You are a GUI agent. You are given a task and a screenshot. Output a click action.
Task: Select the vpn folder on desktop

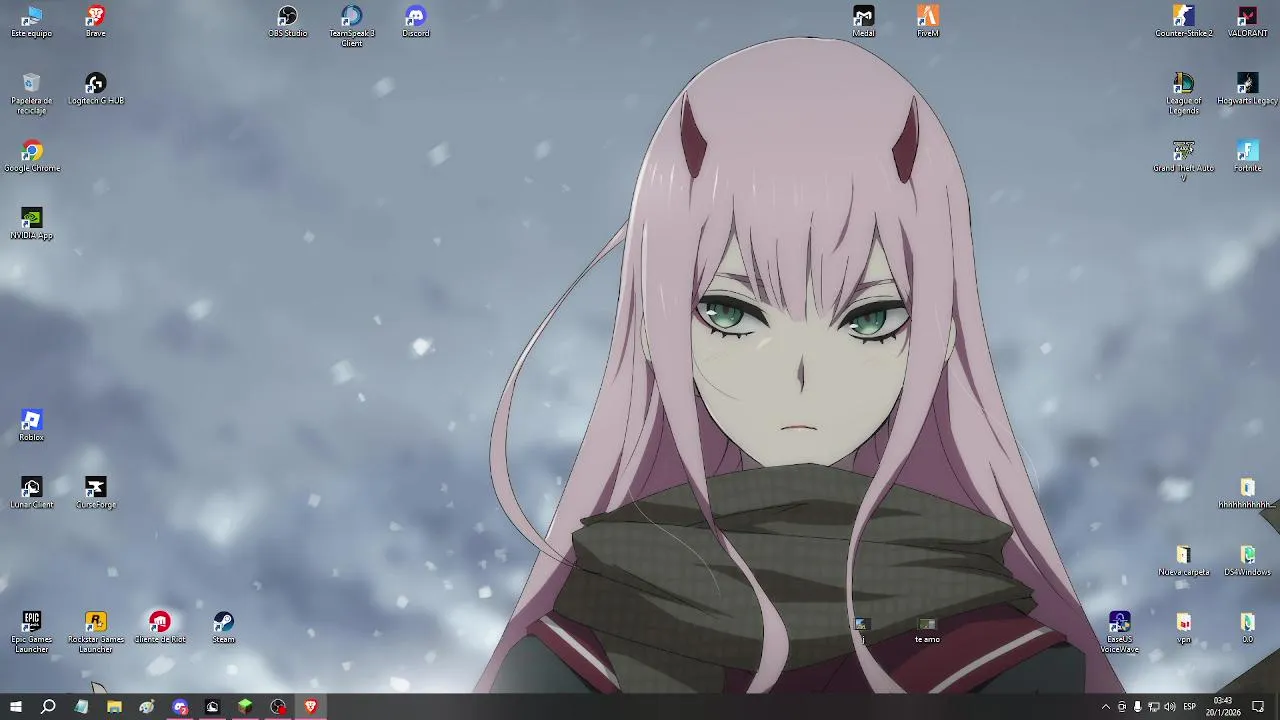click(1184, 628)
